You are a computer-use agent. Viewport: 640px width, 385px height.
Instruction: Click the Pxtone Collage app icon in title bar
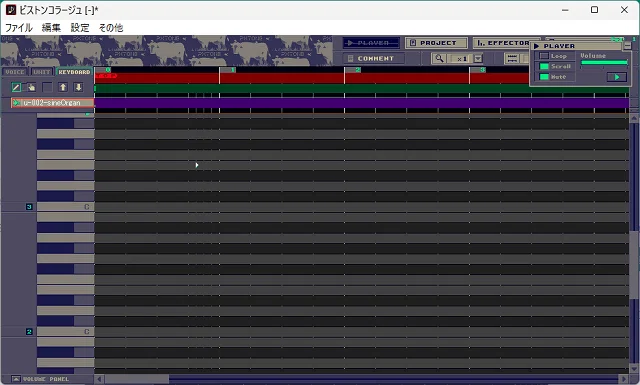[x=11, y=10]
